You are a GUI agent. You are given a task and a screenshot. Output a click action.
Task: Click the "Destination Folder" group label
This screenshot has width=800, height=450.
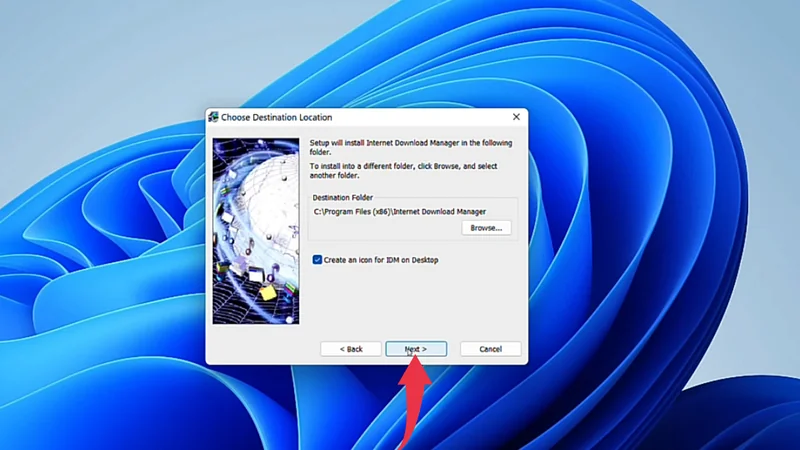pyautogui.click(x=342, y=198)
